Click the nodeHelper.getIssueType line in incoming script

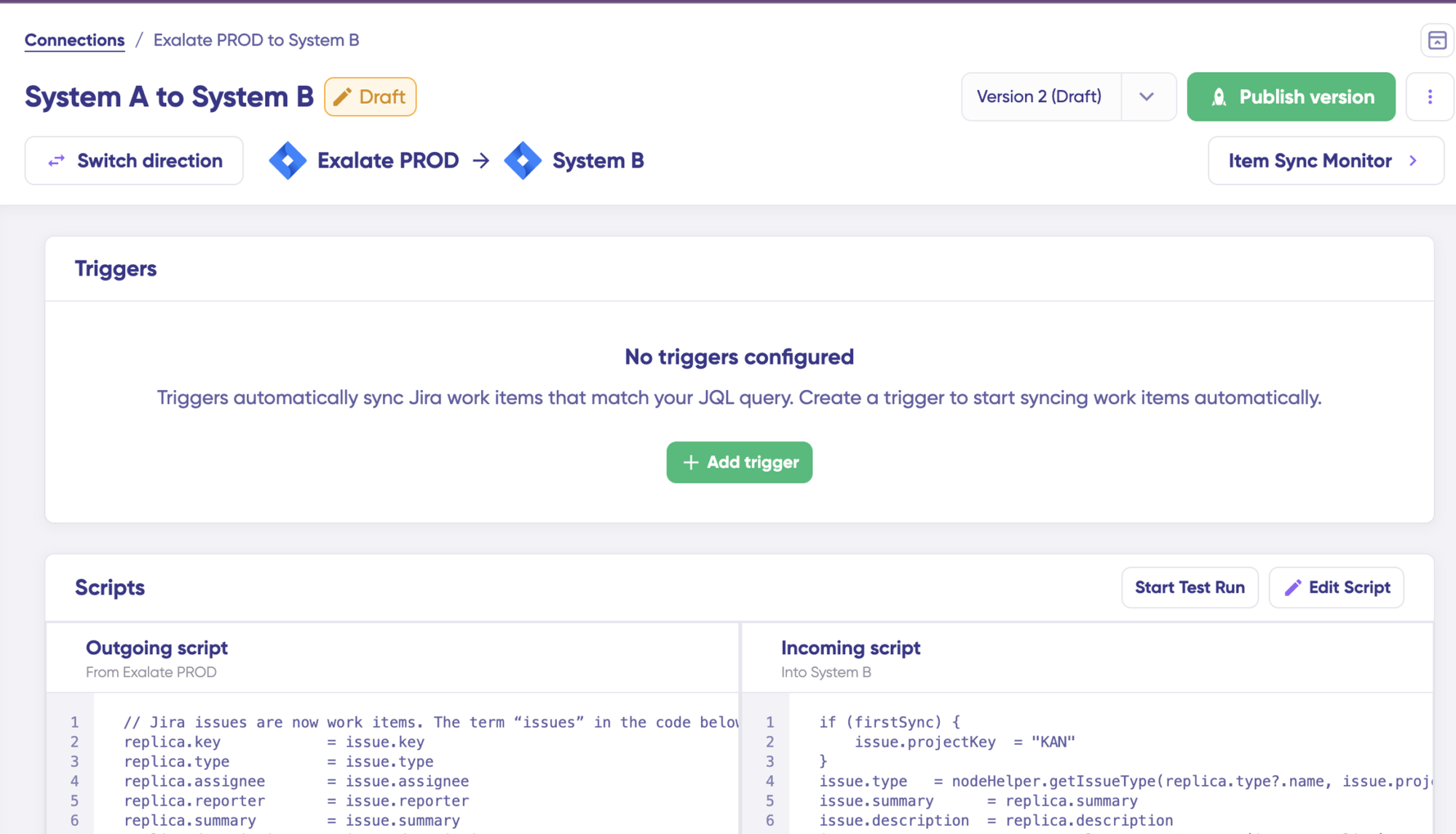(1125, 782)
